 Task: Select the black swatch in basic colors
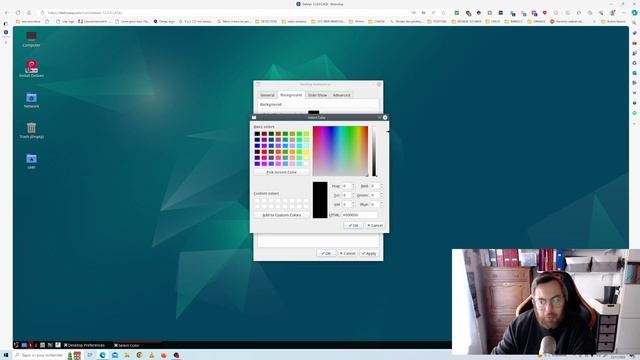[x=257, y=134]
